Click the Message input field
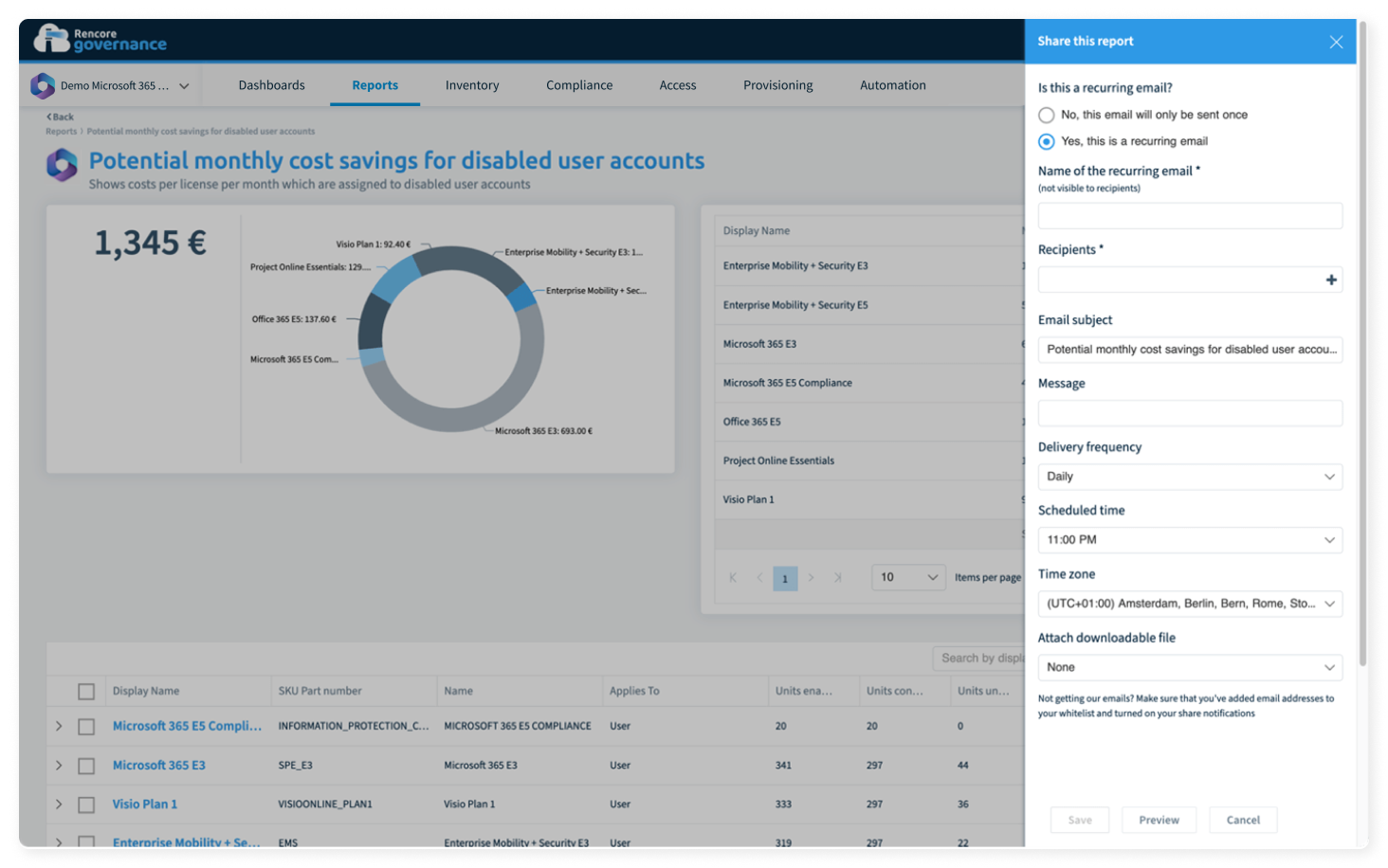 pos(1190,413)
